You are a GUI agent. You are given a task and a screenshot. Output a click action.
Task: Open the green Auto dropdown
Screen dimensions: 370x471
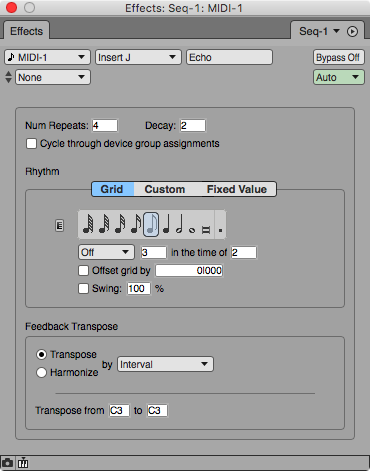[339, 77]
